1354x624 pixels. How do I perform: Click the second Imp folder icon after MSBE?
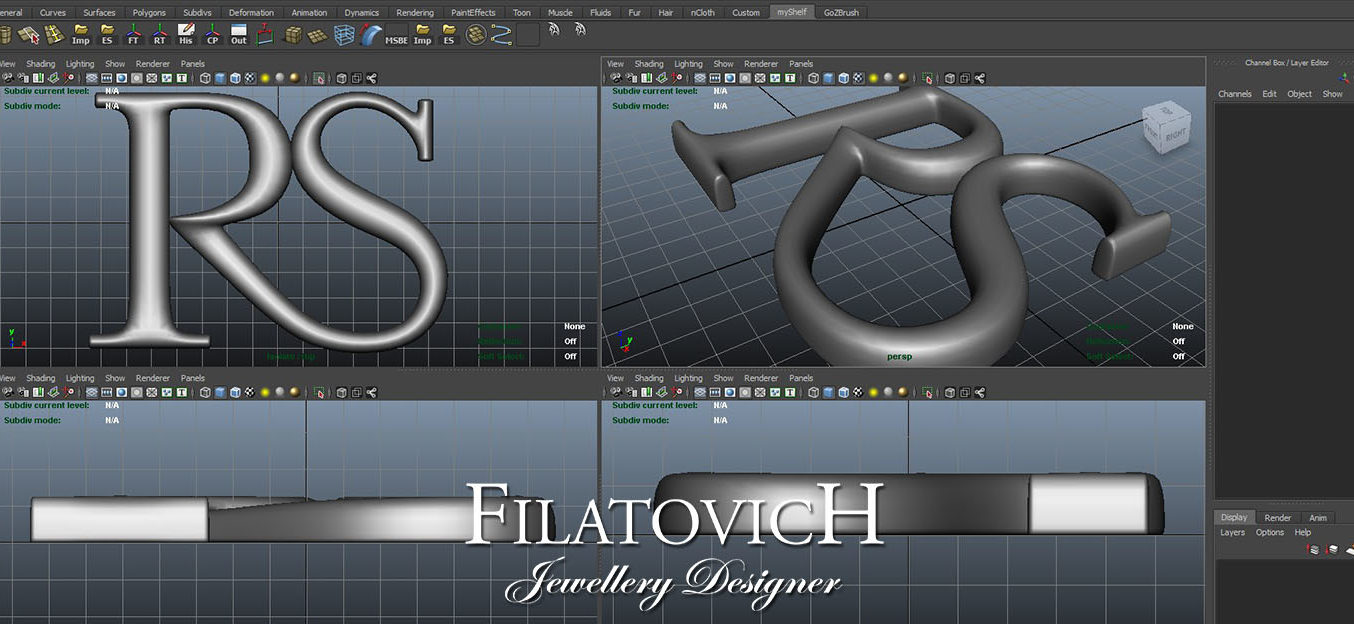pos(423,35)
